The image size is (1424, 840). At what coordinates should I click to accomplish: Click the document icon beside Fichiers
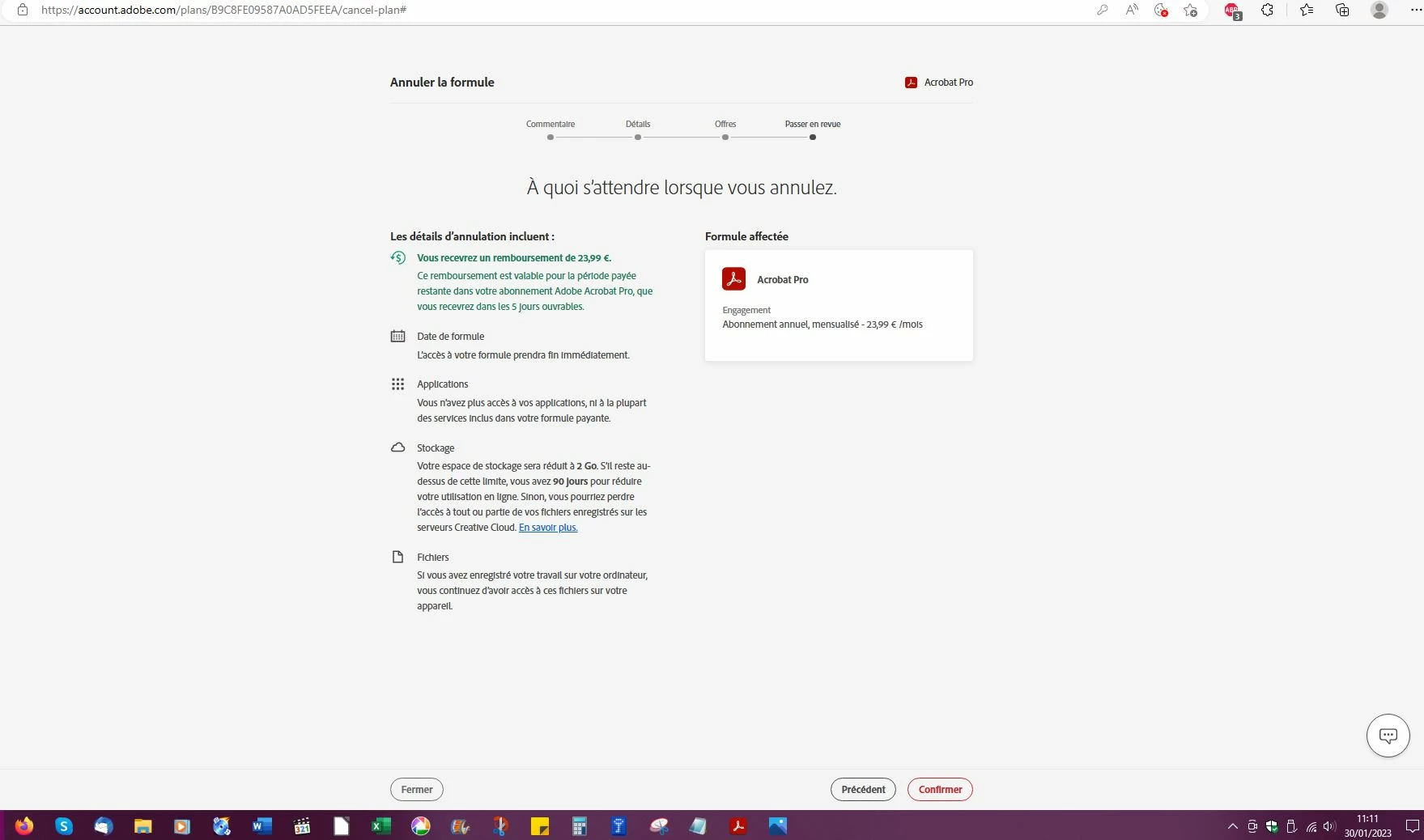tap(397, 557)
